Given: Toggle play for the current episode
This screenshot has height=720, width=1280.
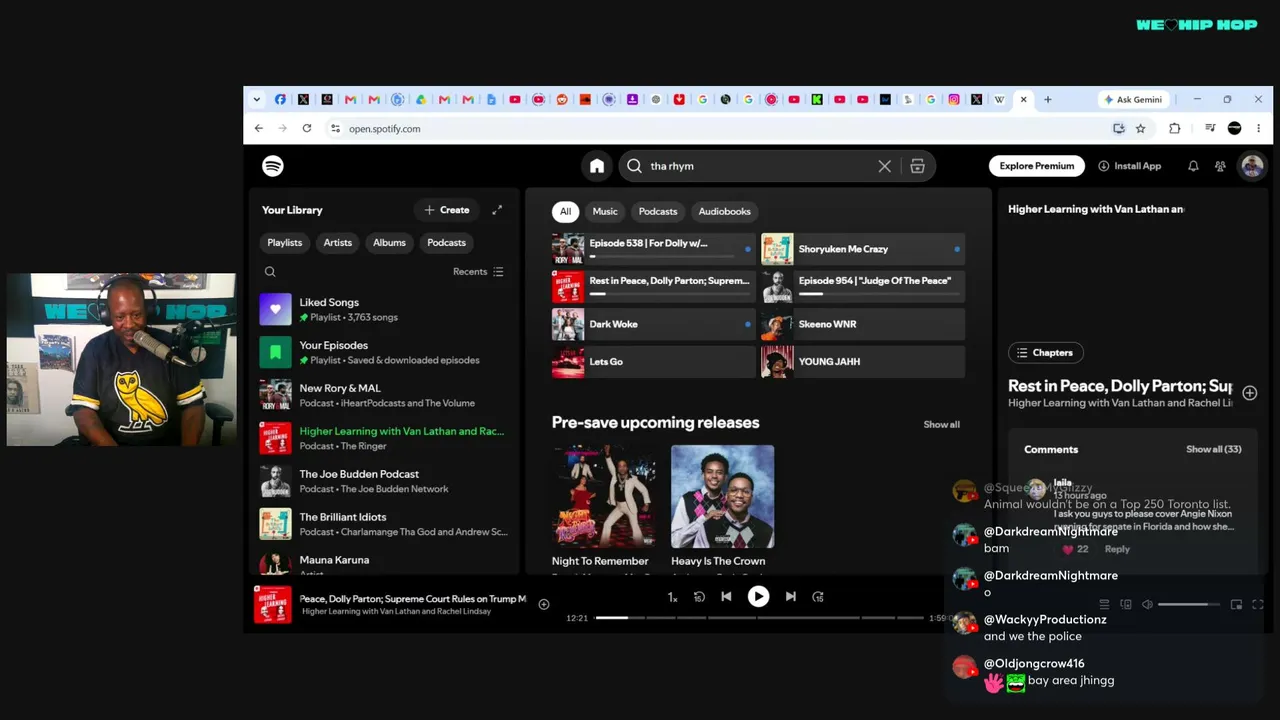Looking at the screenshot, I should 758,597.
